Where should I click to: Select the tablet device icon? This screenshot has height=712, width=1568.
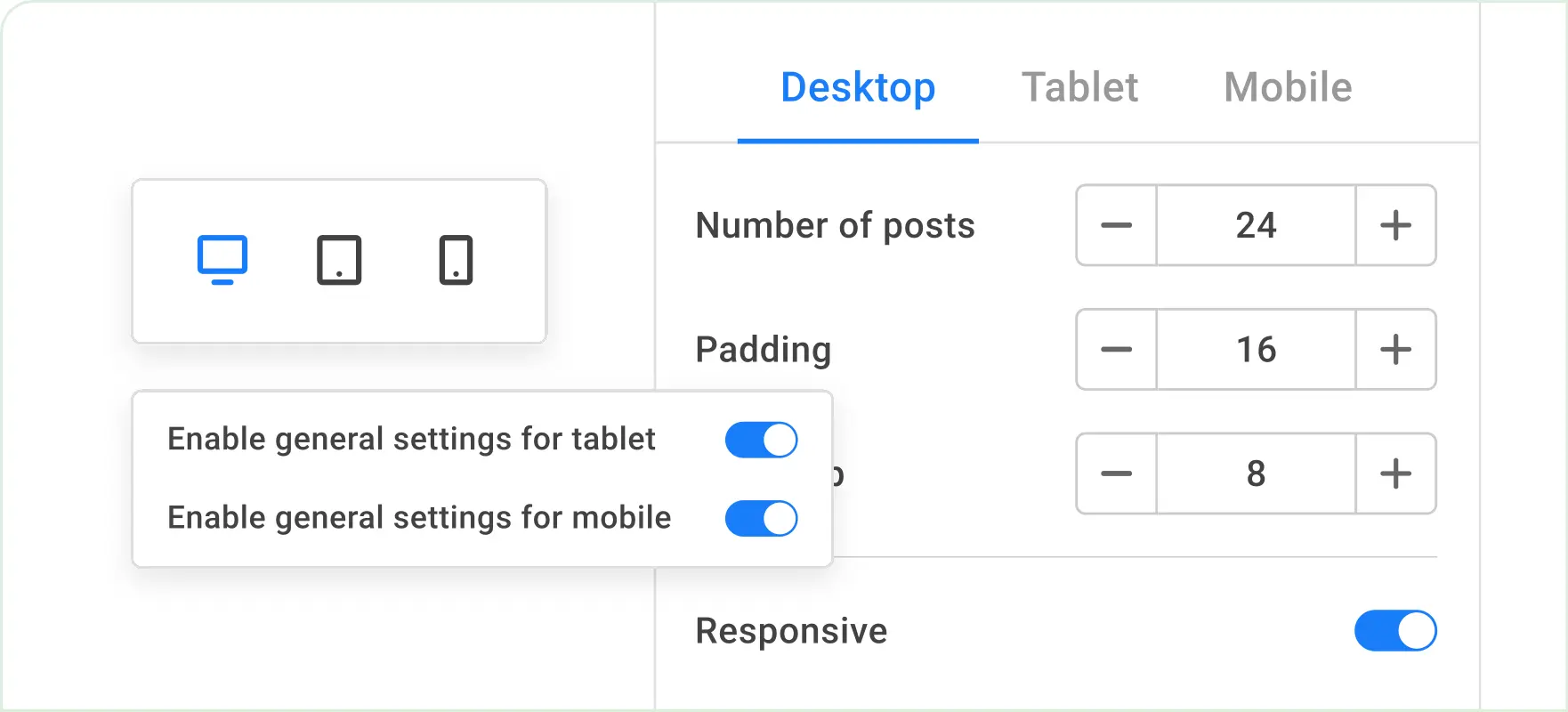point(339,260)
